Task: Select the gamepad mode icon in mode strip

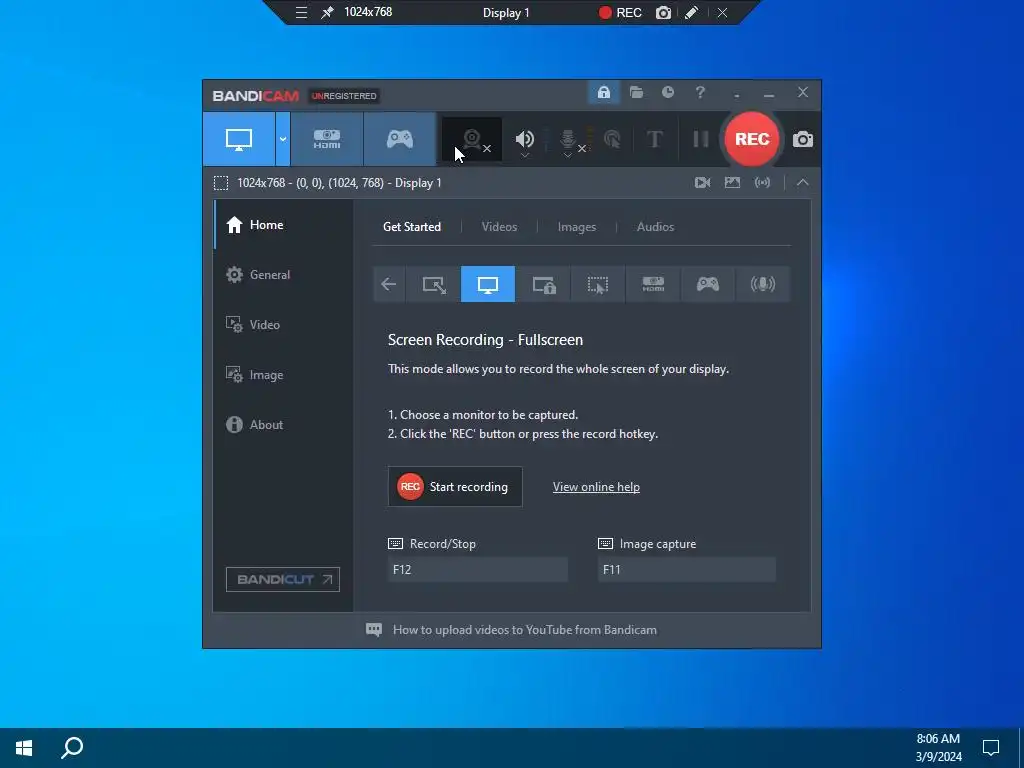Action: pos(708,284)
